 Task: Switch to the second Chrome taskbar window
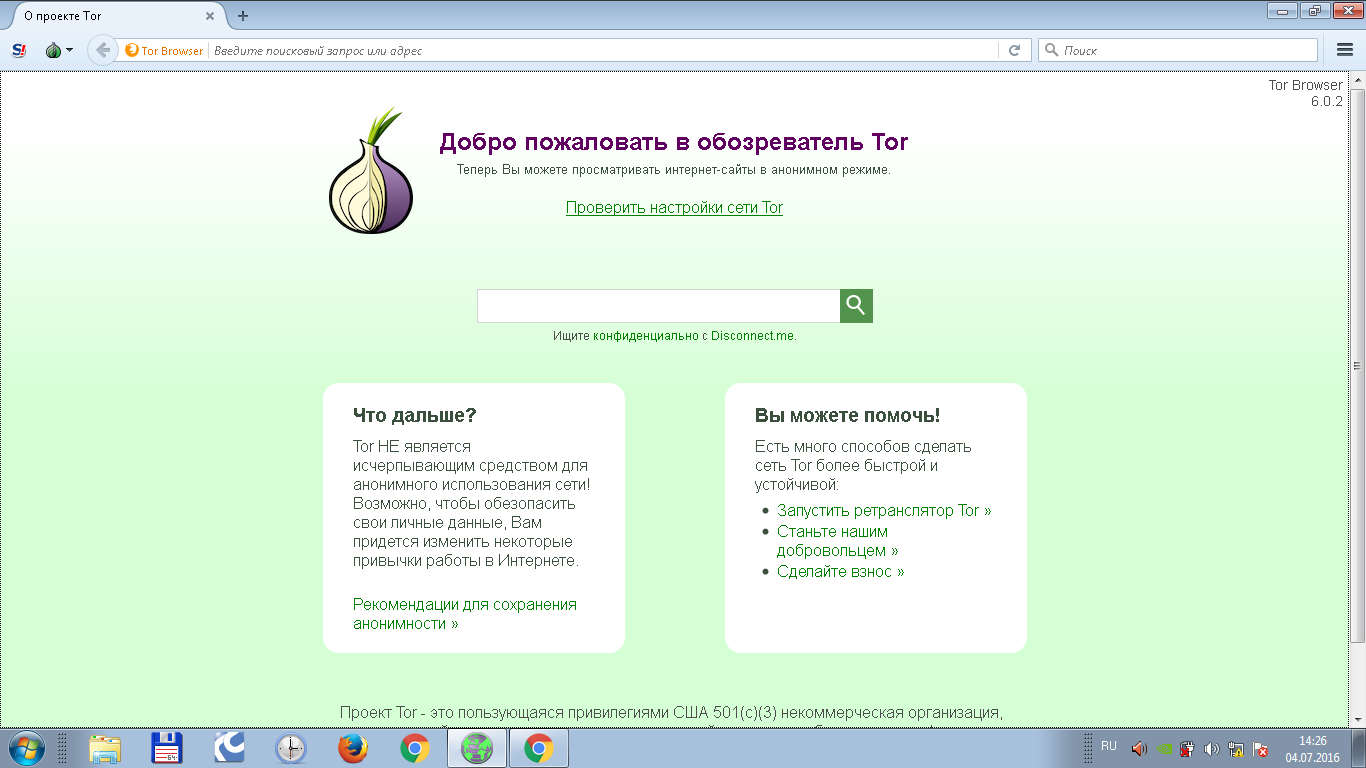pyautogui.click(x=539, y=748)
